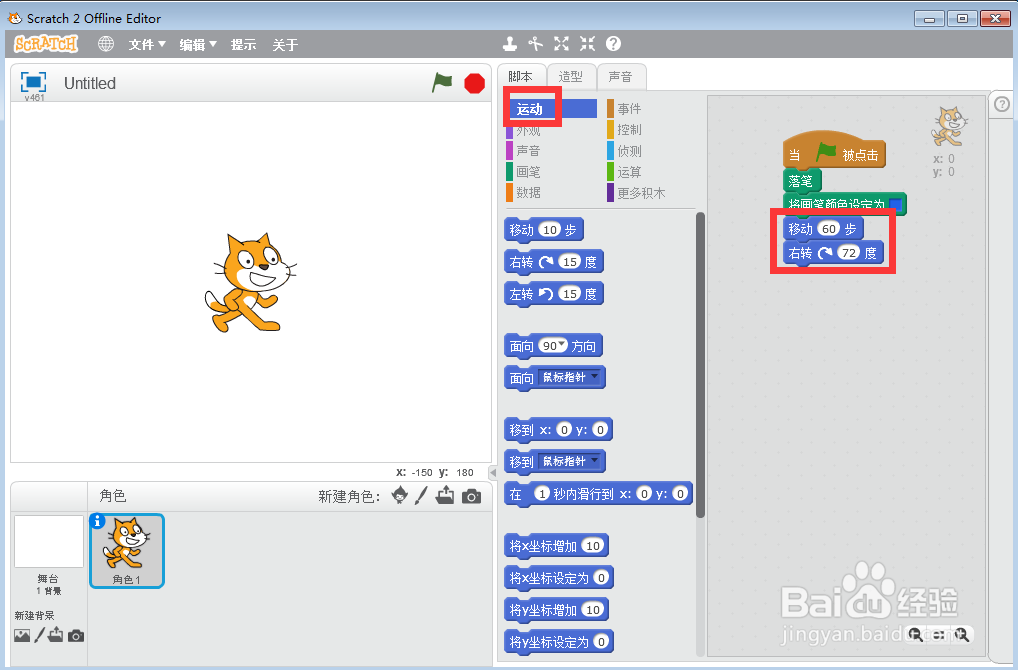Stop the project with the red stop button
This screenshot has width=1018, height=670.
click(472, 83)
